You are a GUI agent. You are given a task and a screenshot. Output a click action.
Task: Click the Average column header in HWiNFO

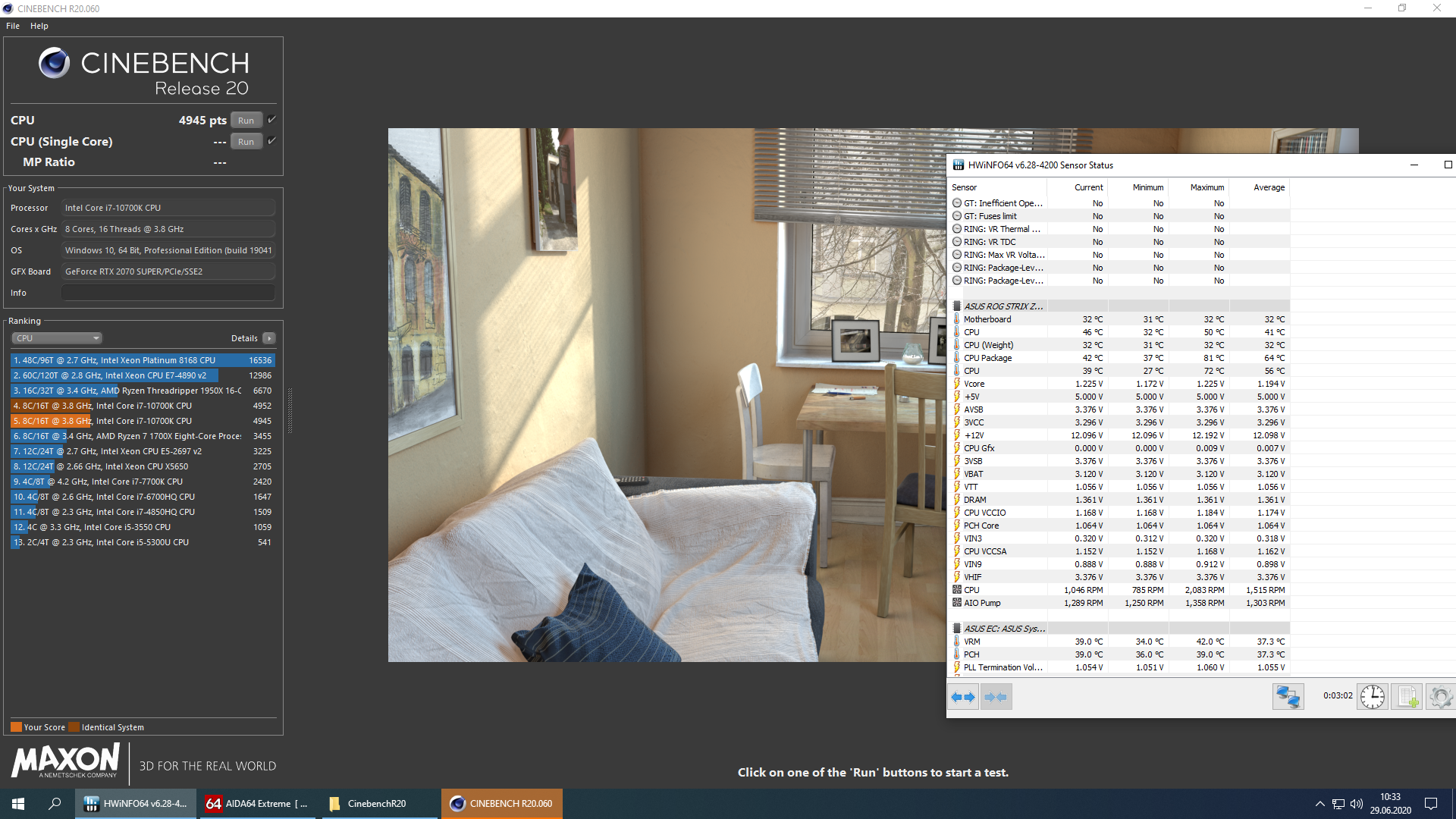pos(1260,187)
